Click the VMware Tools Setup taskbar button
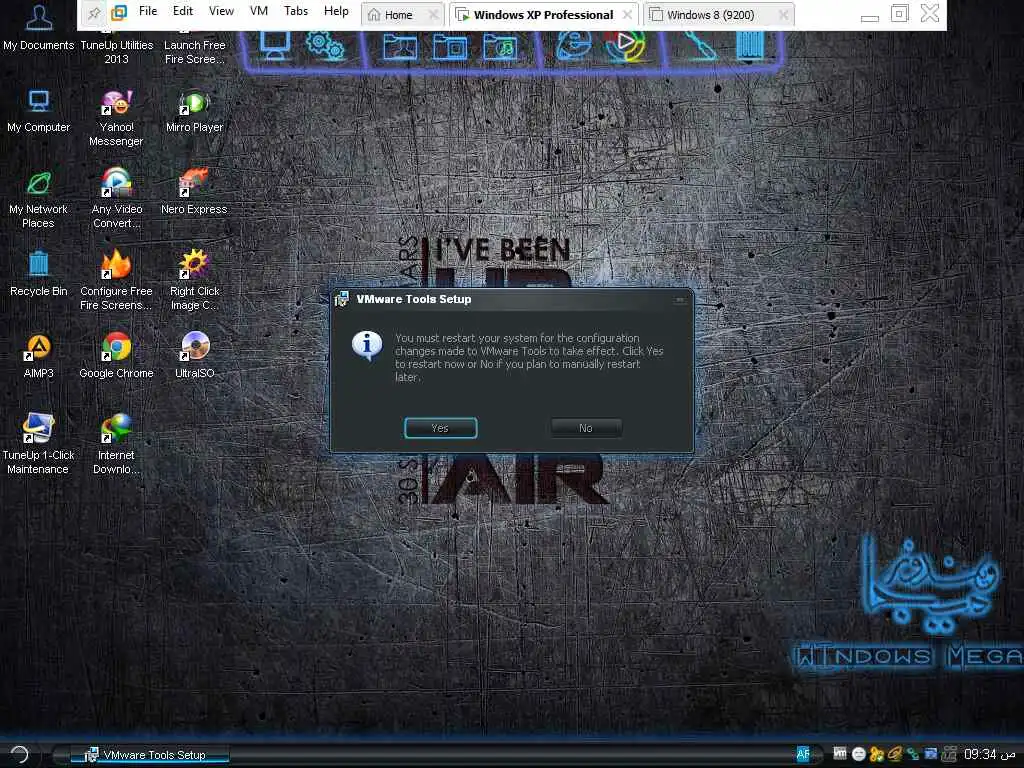The height and width of the screenshot is (768, 1024). tap(152, 755)
